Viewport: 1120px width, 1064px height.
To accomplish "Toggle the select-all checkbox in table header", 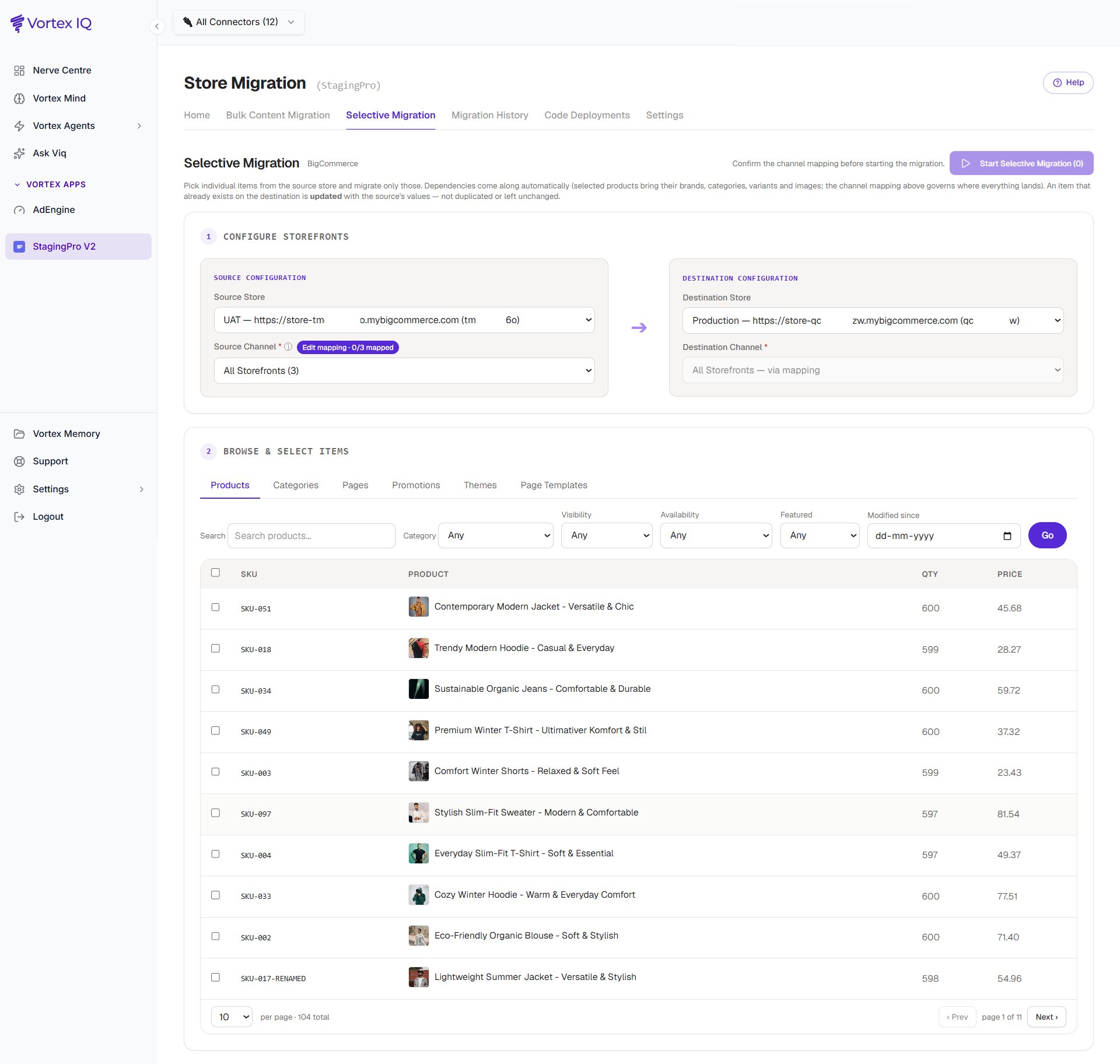I will tap(215, 573).
